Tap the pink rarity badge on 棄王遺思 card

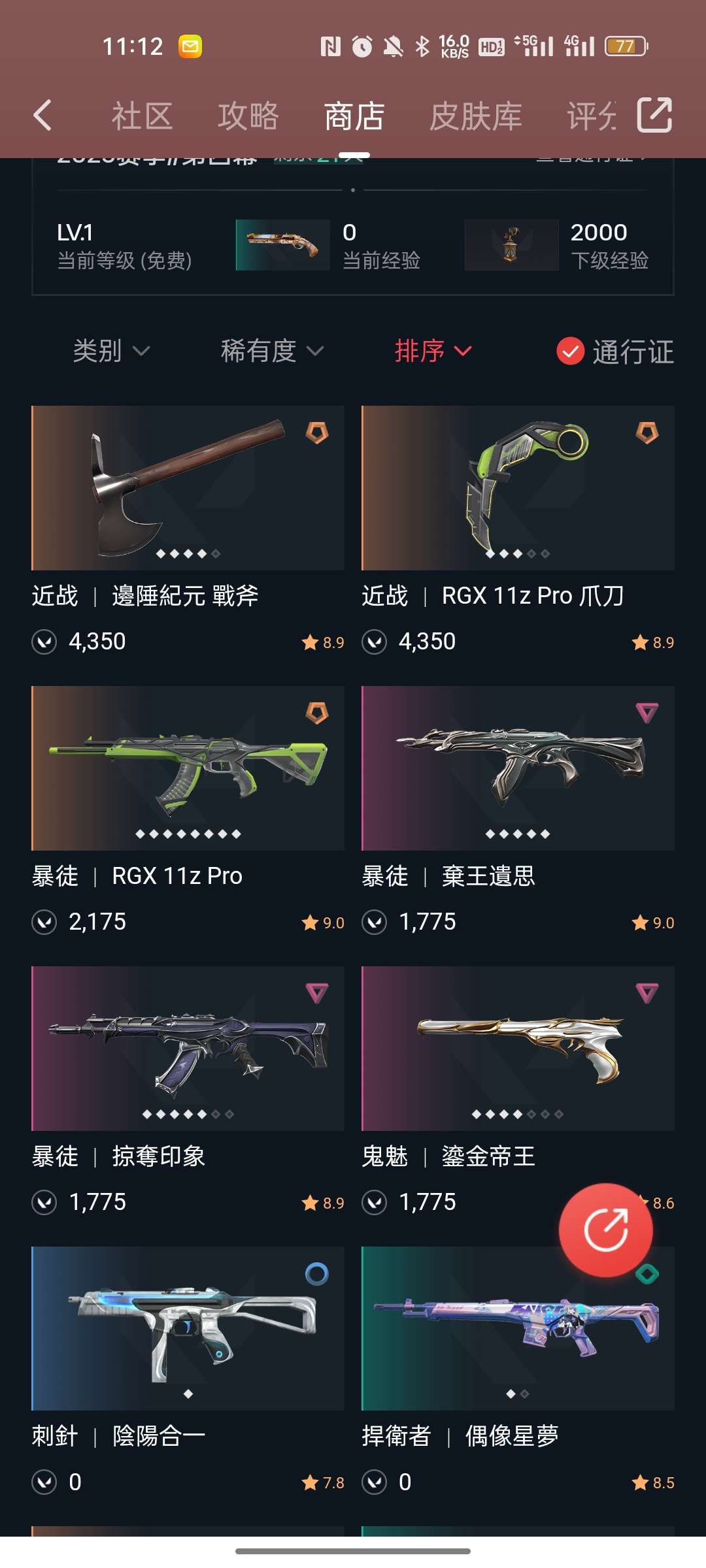pos(647,713)
